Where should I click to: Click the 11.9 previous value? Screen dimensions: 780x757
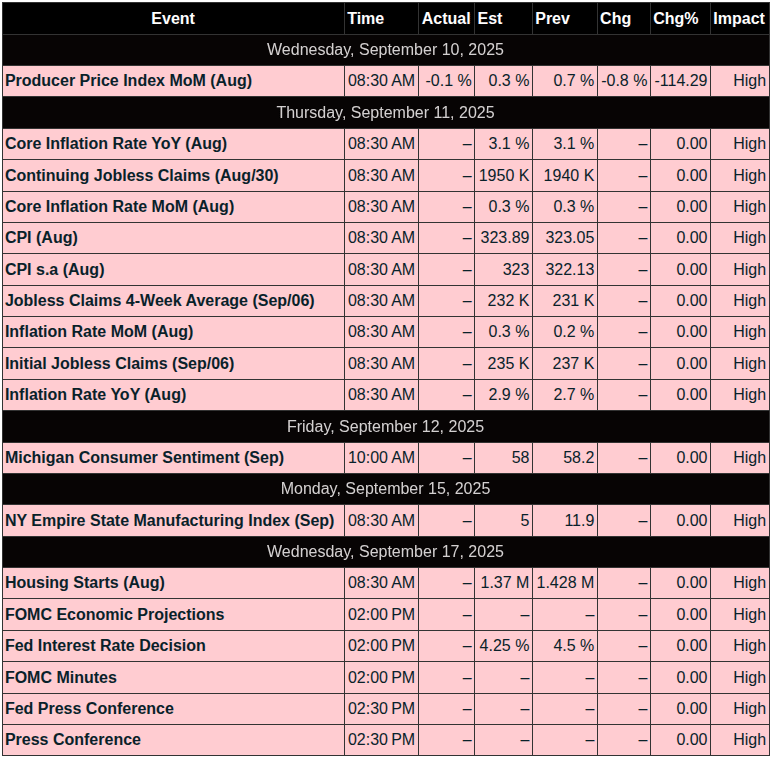tap(579, 521)
